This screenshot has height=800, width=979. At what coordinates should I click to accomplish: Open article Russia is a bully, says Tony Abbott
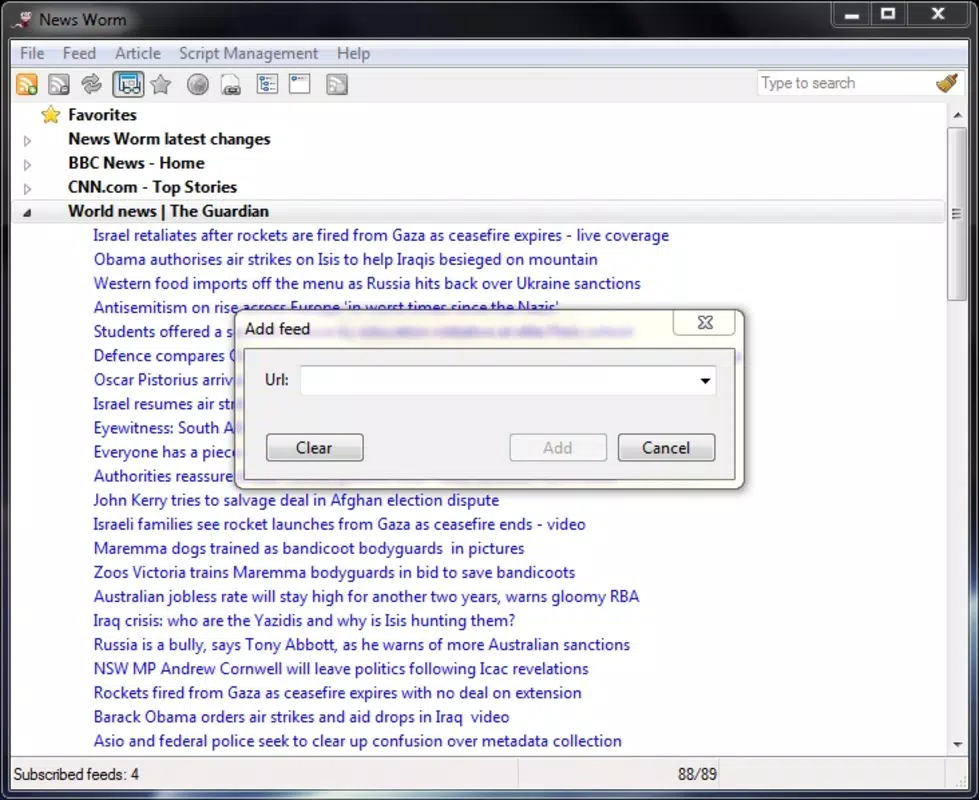pyautogui.click(x=362, y=644)
